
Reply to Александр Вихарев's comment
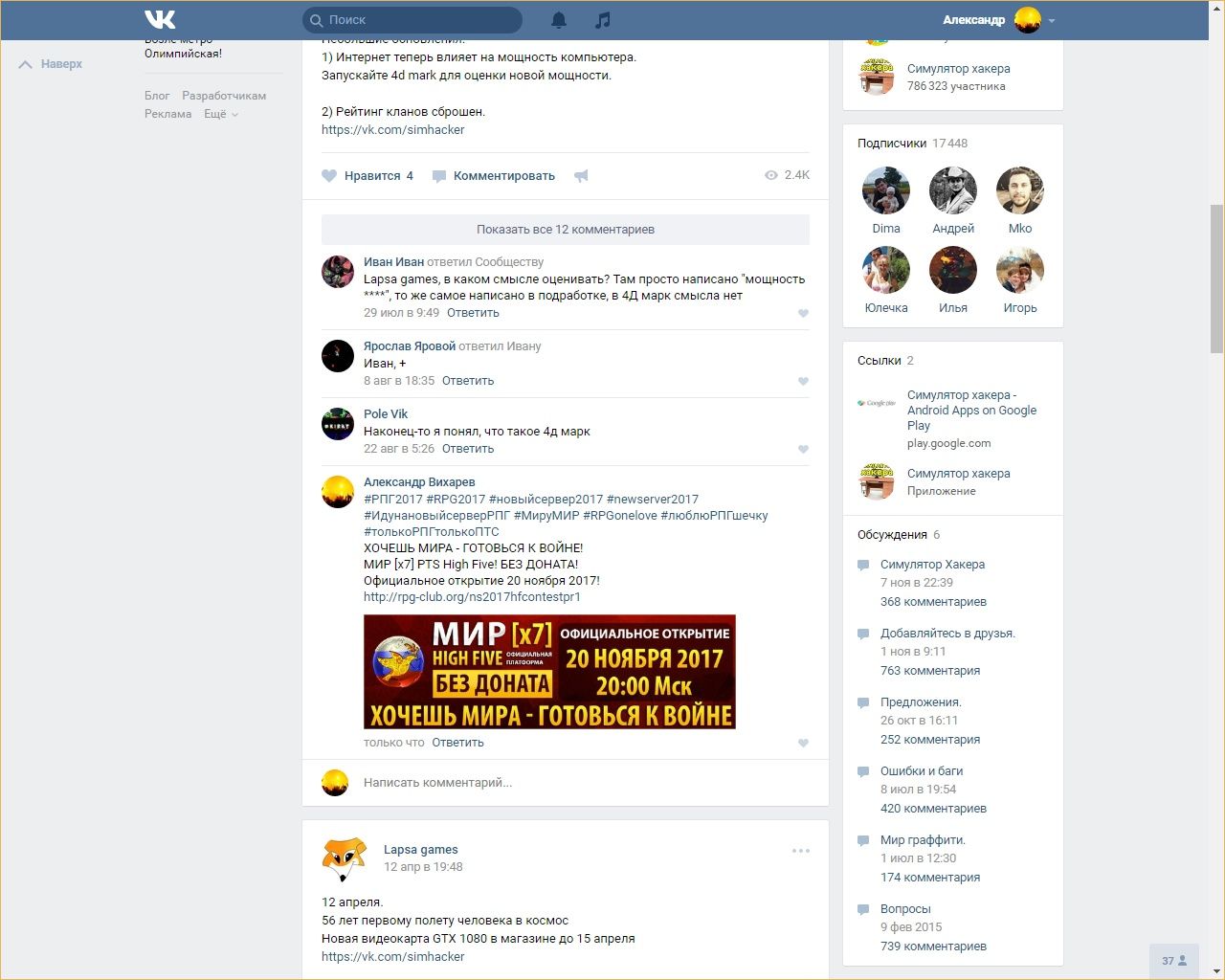click(457, 743)
